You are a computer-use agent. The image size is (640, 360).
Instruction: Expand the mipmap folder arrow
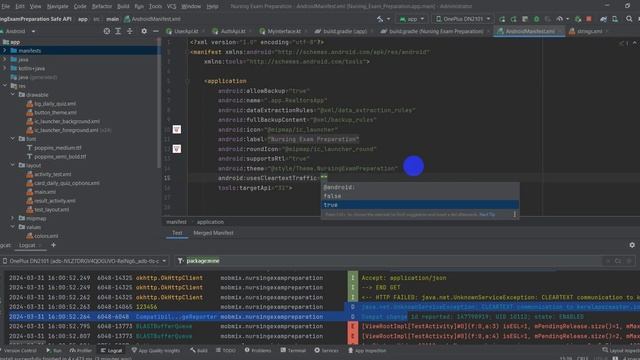[13, 218]
